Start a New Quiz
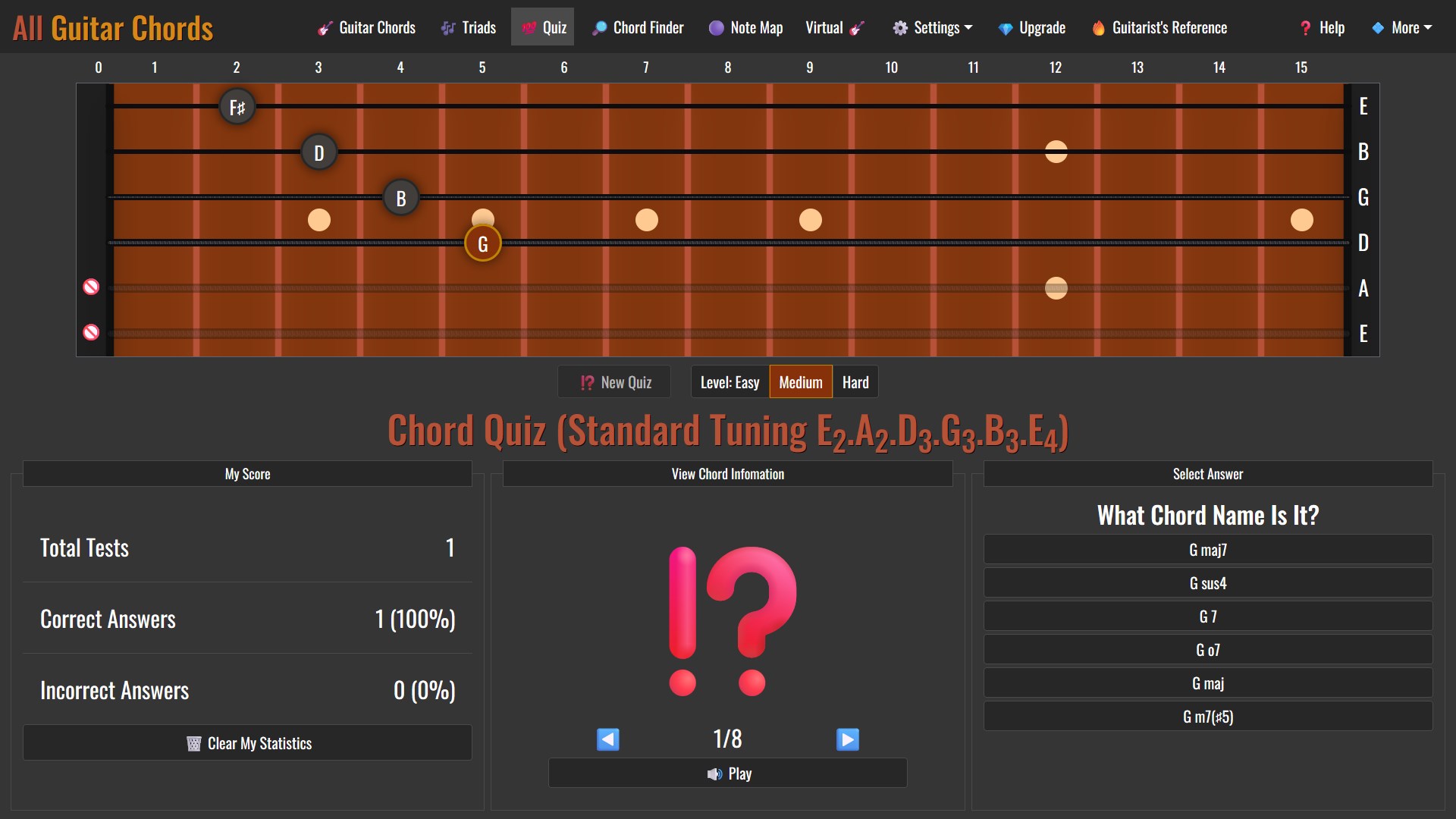This screenshot has height=819, width=1456. click(613, 381)
